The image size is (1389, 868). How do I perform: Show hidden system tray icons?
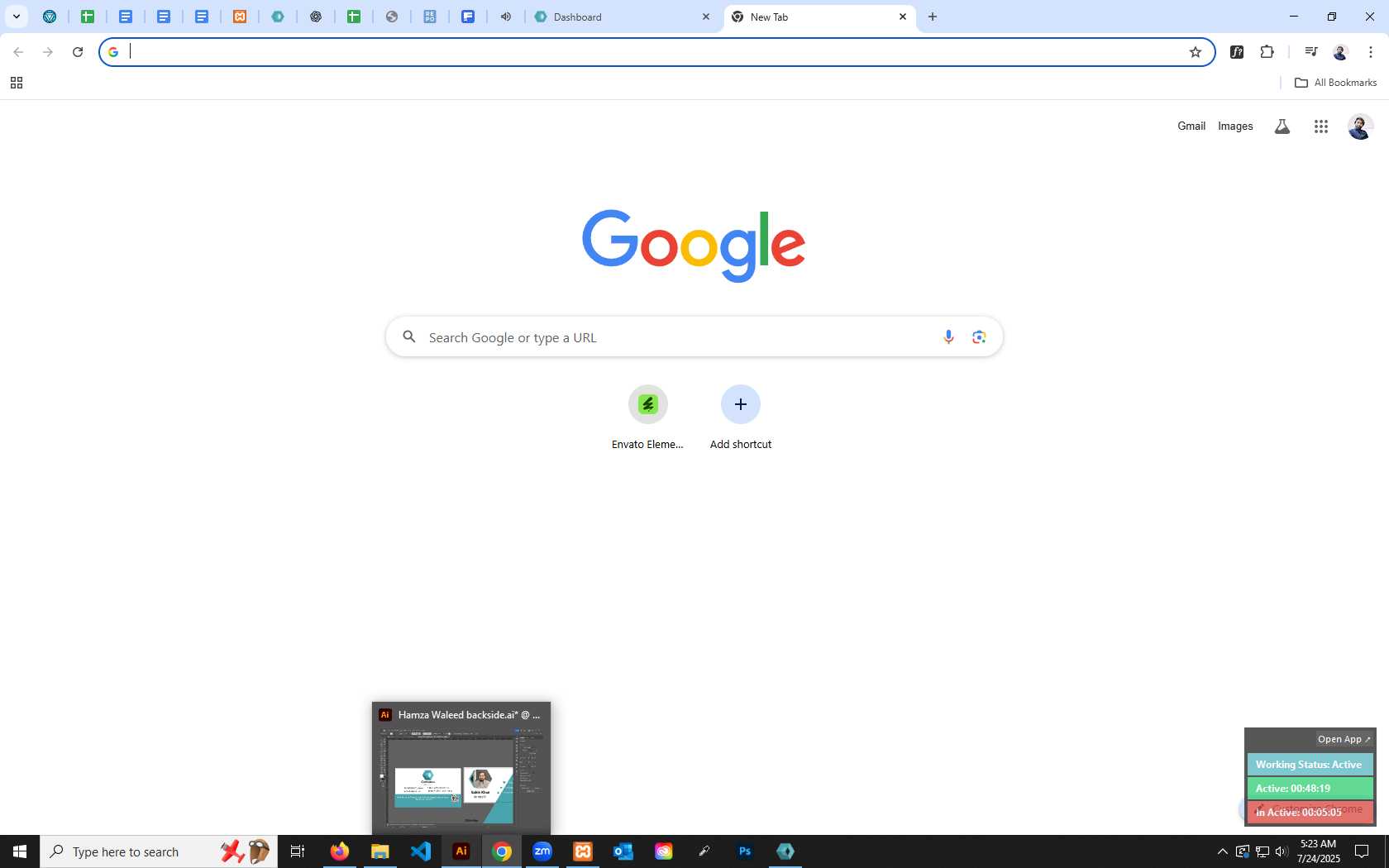pos(1223,851)
